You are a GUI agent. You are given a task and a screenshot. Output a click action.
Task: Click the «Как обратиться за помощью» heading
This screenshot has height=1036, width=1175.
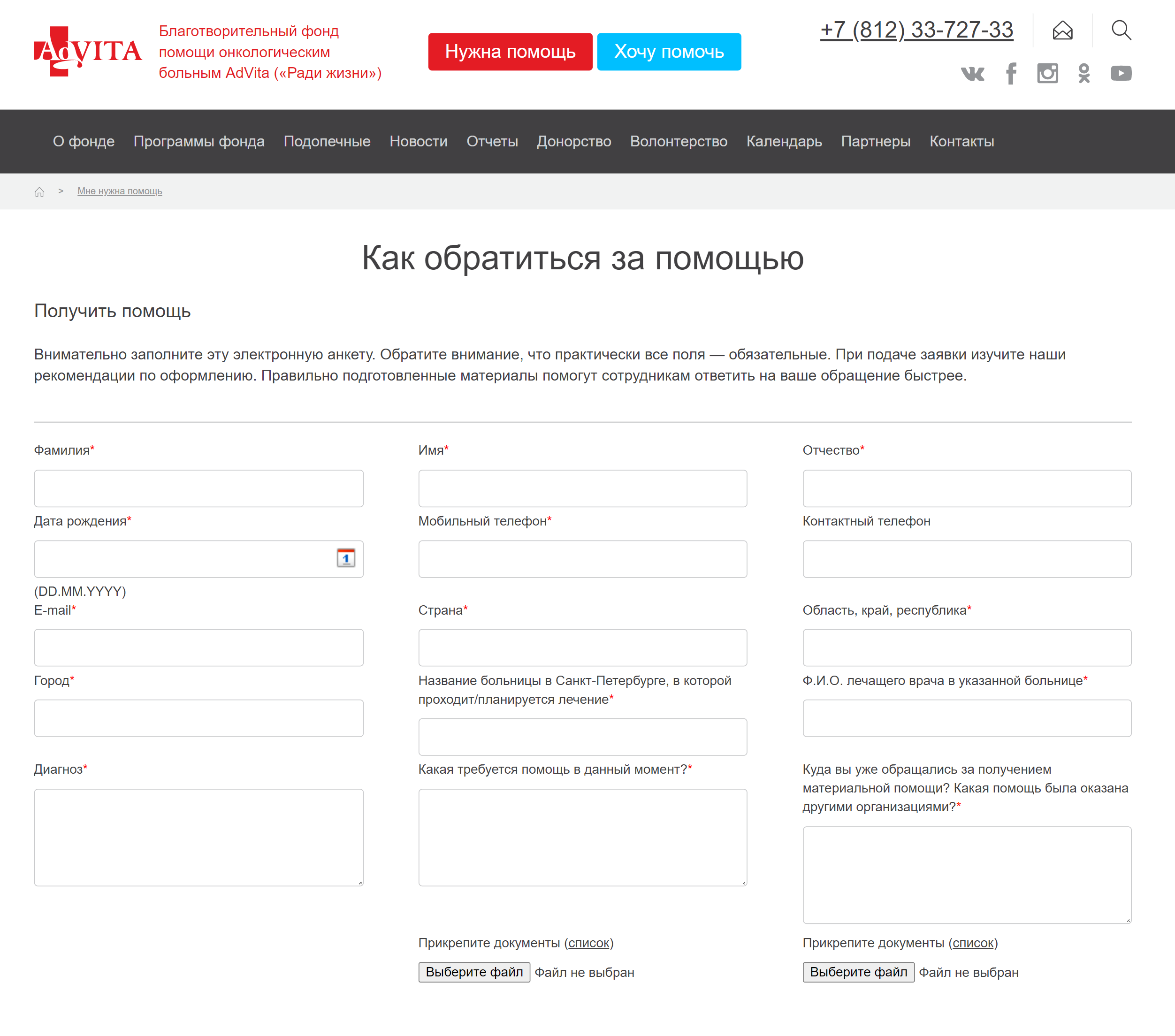582,258
